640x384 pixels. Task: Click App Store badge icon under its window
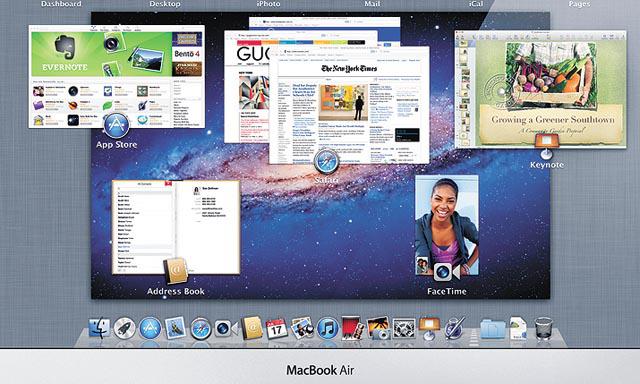[x=116, y=125]
